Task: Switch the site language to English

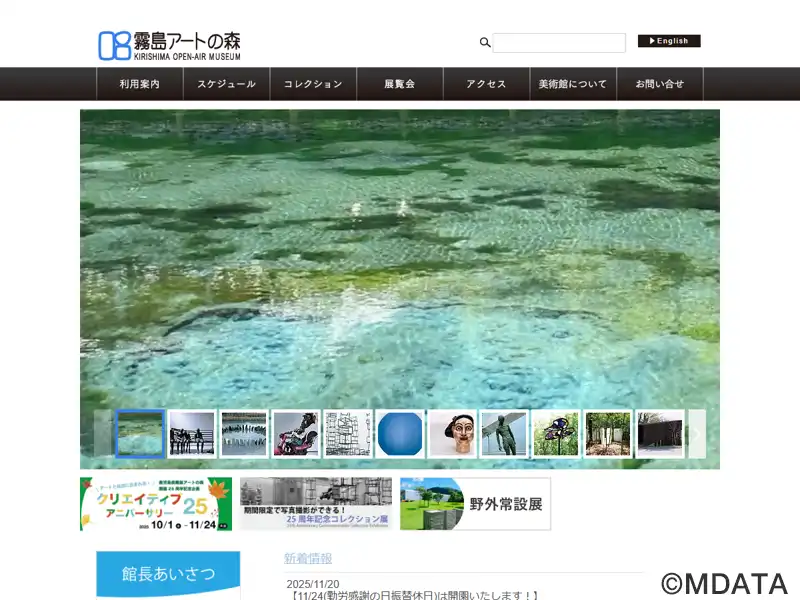Action: click(669, 41)
